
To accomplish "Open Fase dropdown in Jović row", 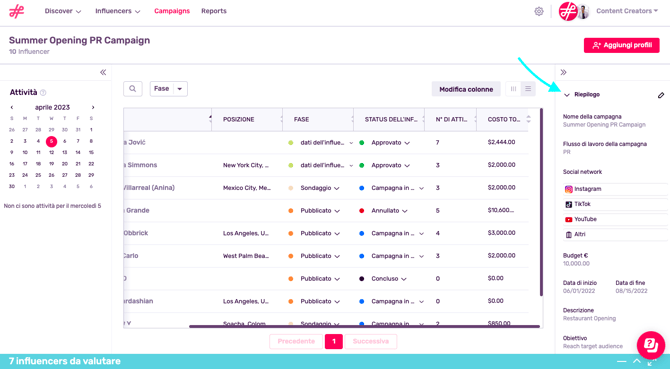I will coord(351,143).
